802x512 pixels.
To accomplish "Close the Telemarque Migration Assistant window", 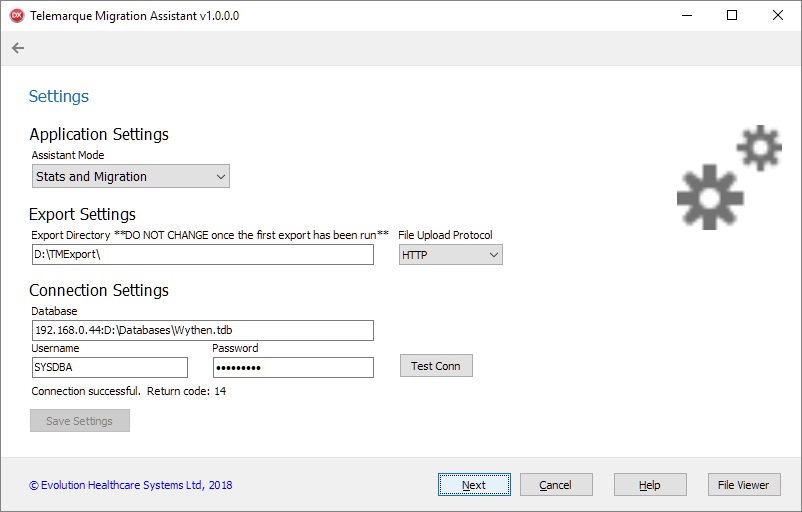I will 778,16.
